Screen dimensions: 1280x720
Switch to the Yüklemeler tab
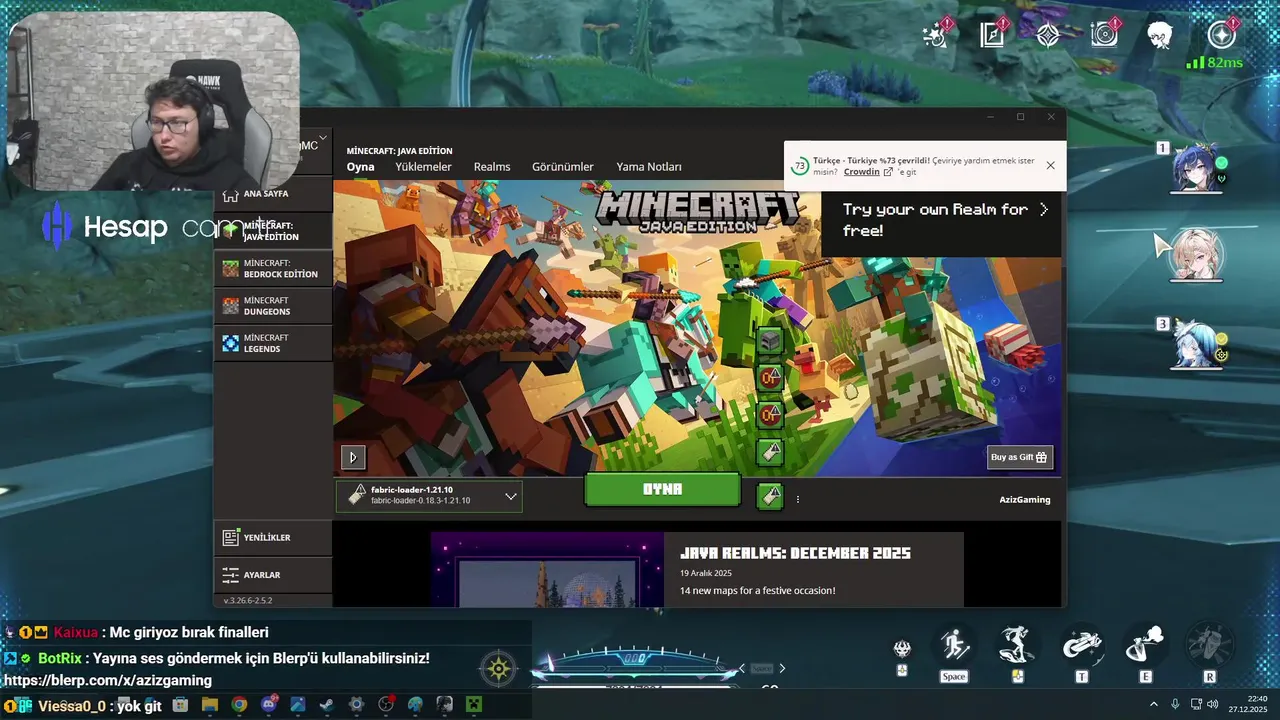423,167
